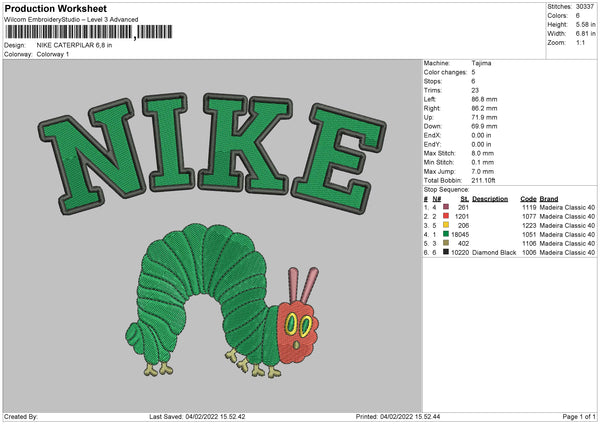600x424 pixels.
Task: Click the 'Description' column header
Action: (x=490, y=199)
